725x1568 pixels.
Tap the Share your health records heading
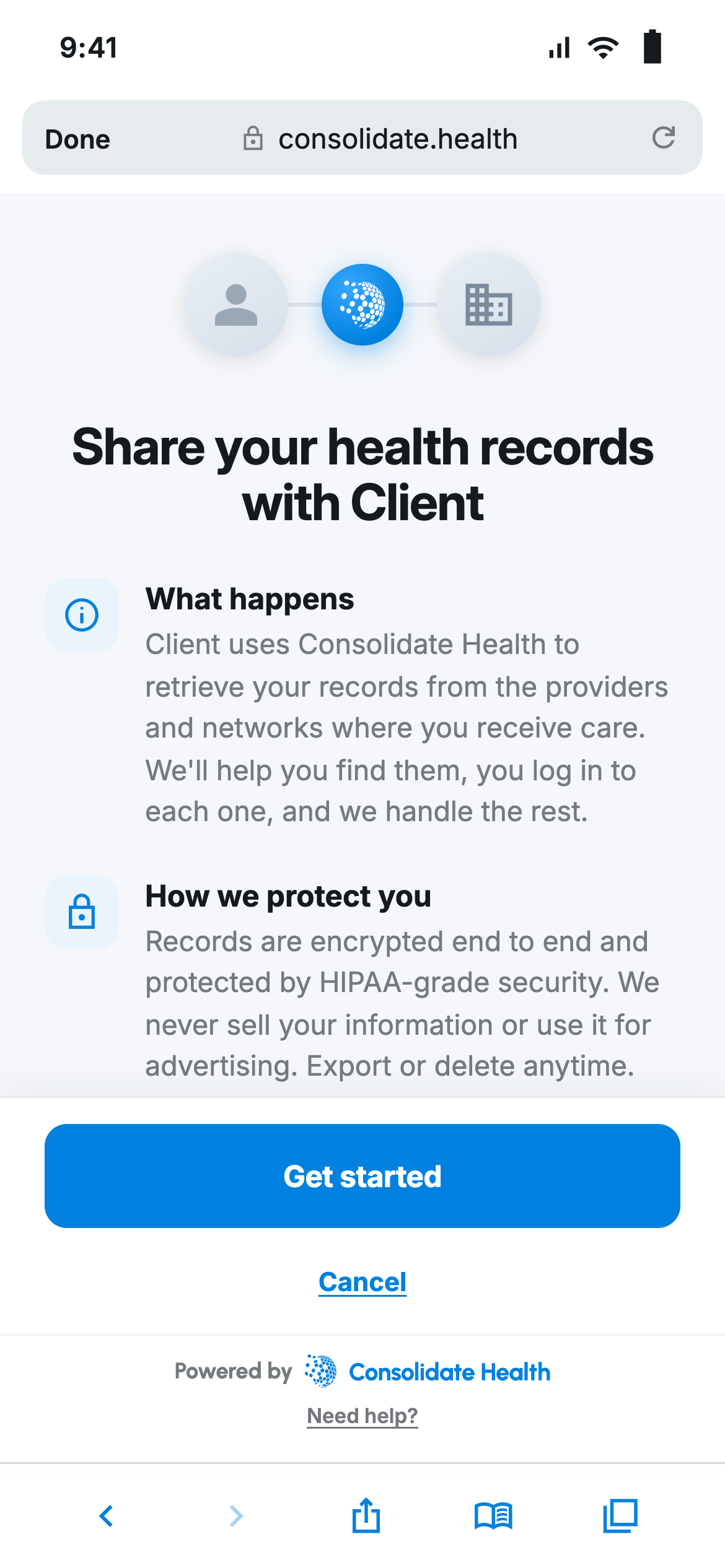click(x=362, y=475)
